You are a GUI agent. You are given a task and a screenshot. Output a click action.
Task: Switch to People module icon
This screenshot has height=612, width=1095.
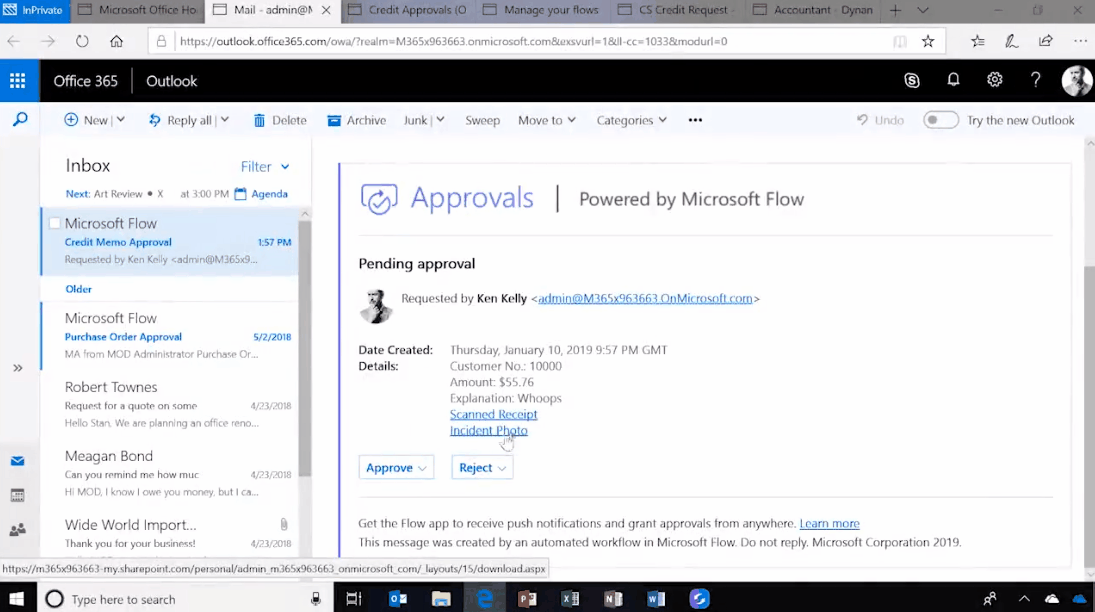click(17, 530)
